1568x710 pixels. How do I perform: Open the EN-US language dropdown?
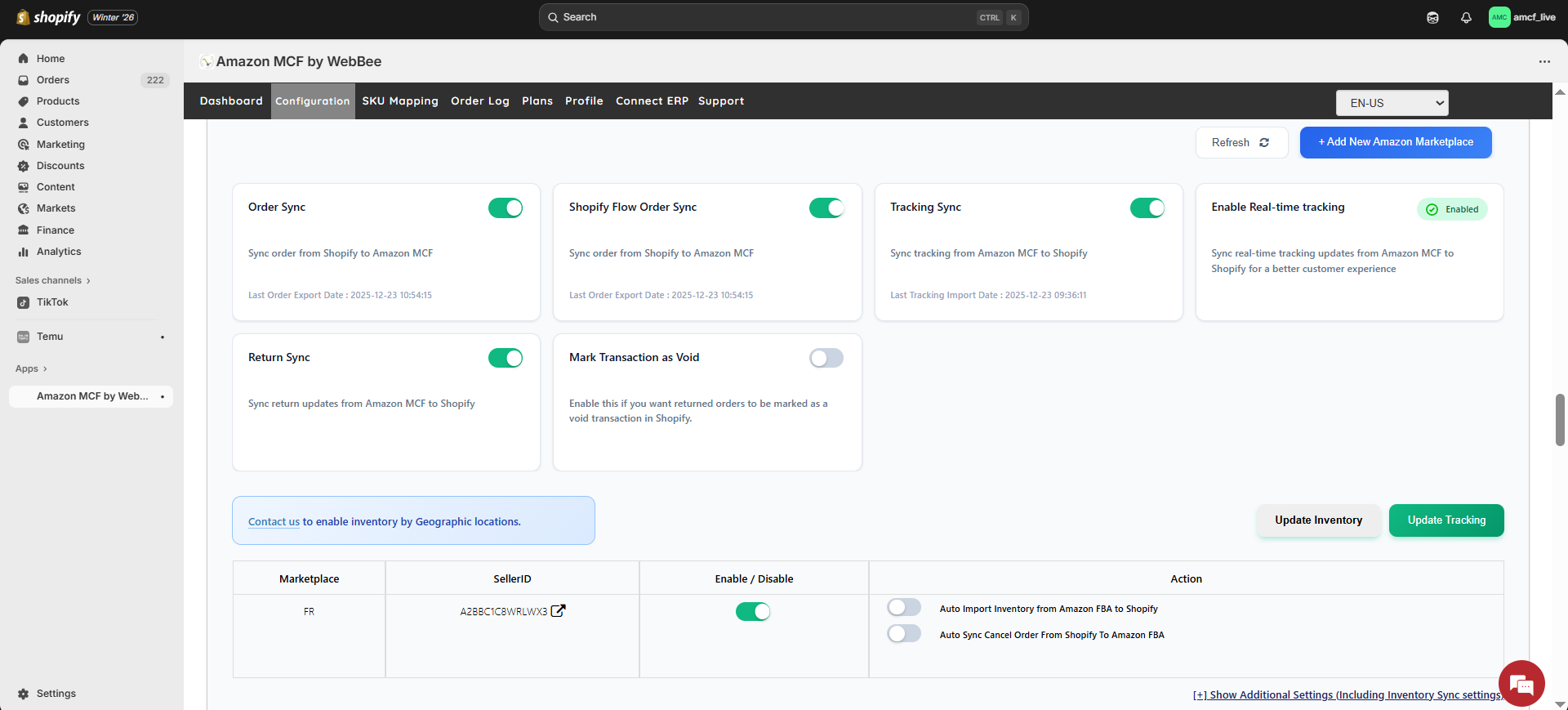point(1392,103)
